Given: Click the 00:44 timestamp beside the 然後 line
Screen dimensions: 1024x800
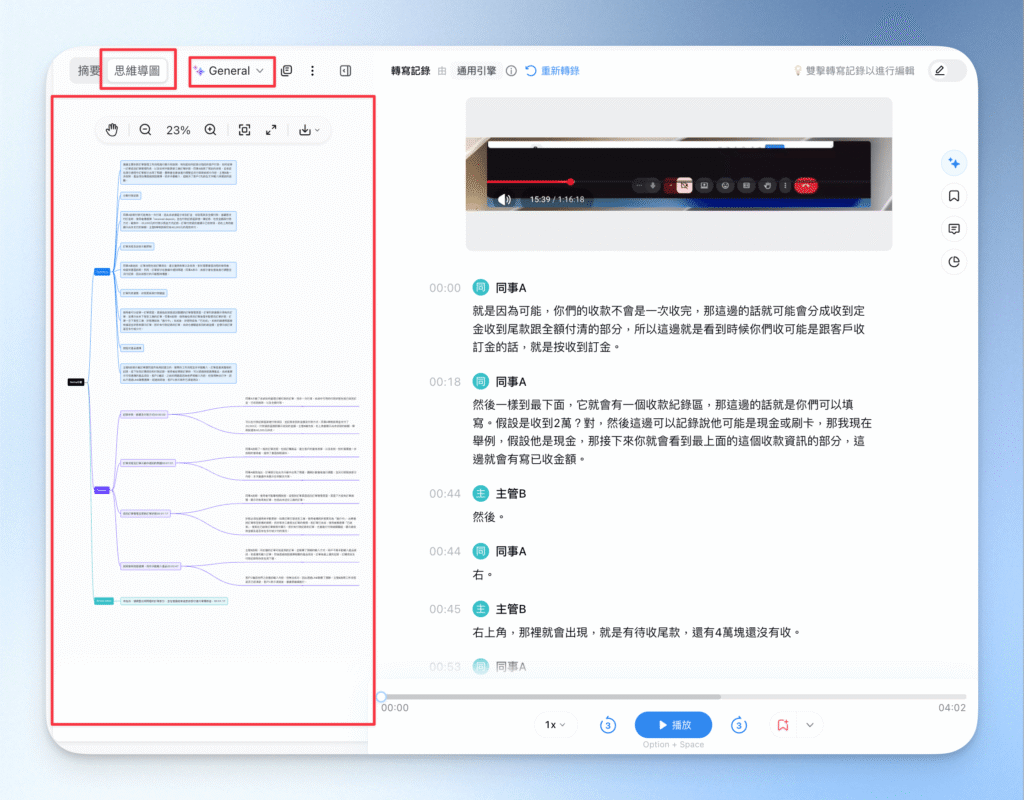Looking at the screenshot, I should 445,494.
